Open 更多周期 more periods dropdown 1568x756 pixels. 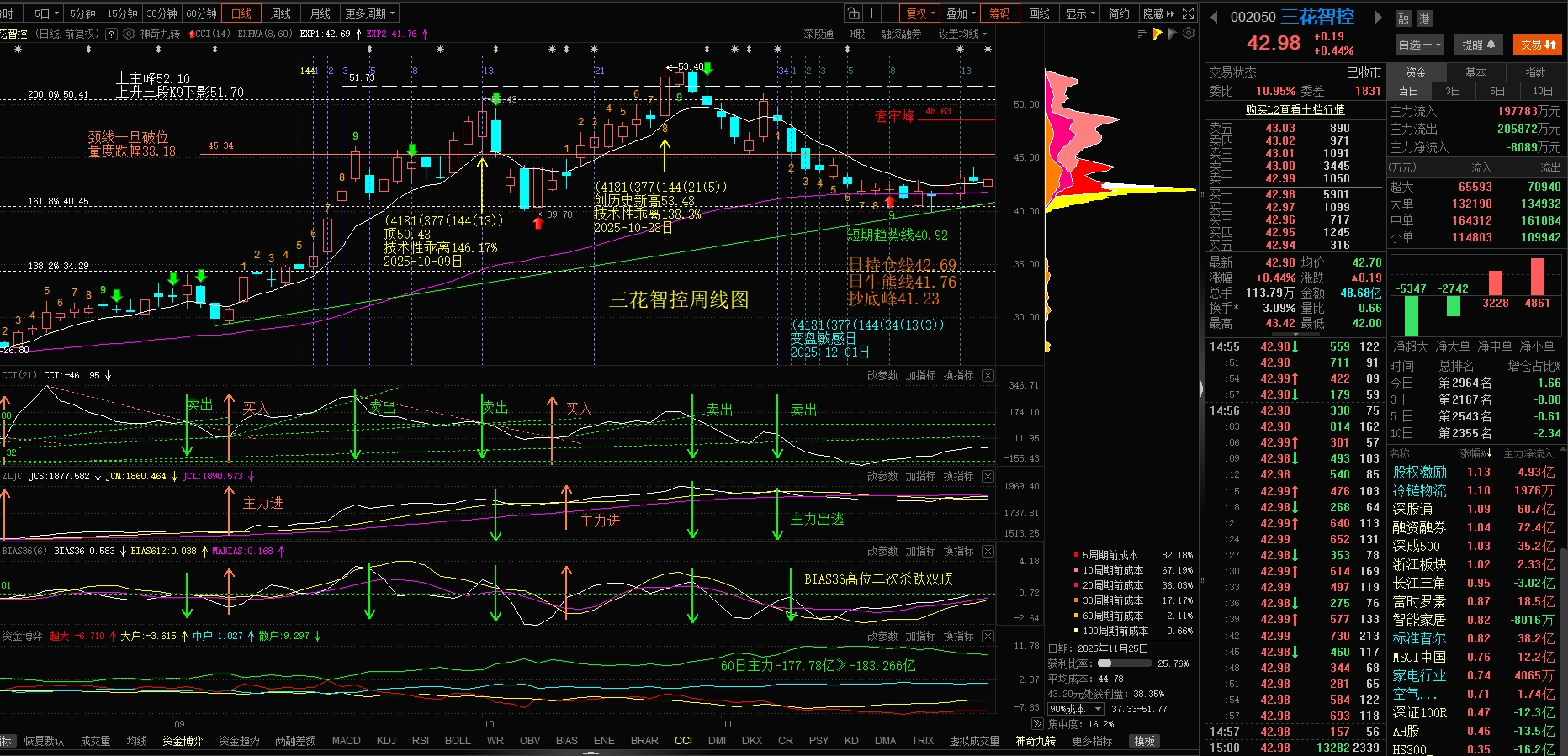pos(370,13)
